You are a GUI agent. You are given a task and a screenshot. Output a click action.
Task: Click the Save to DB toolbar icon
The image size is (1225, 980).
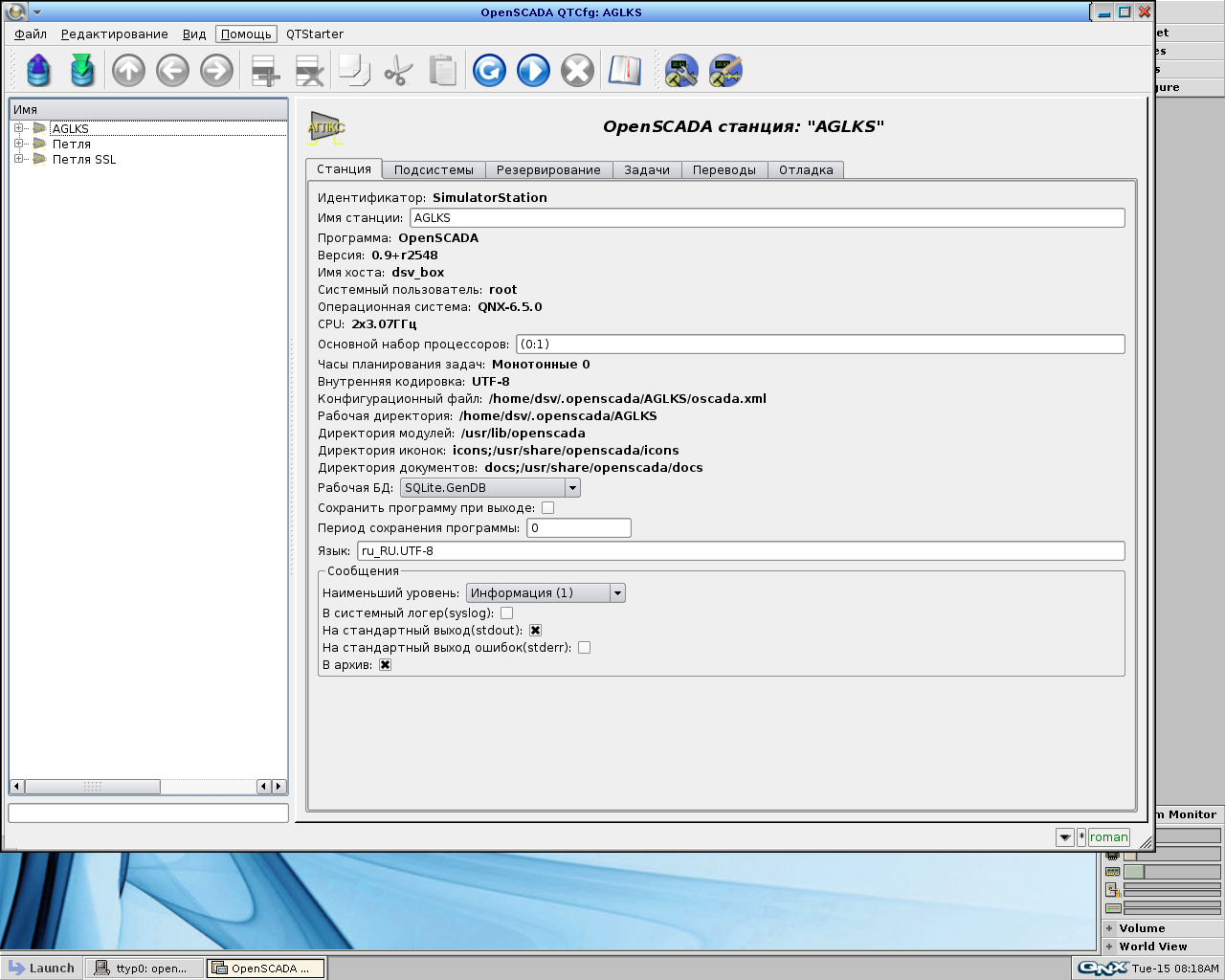pos(82,71)
